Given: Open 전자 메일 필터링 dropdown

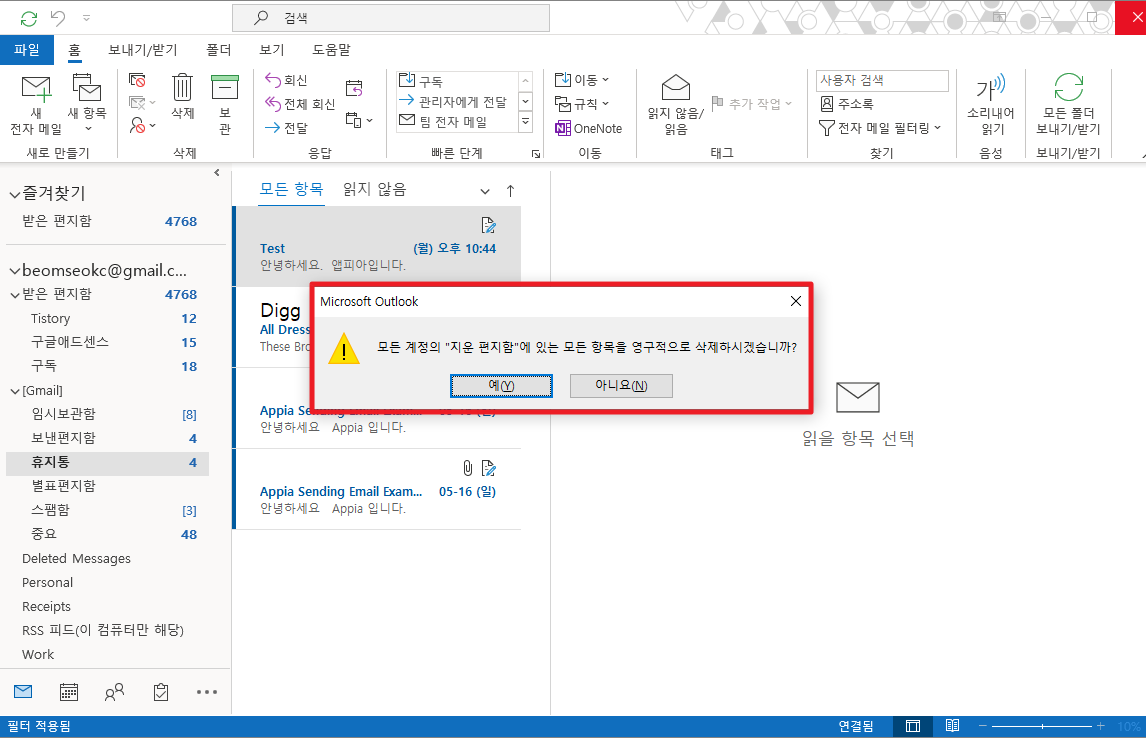Looking at the screenshot, I should [x=880, y=128].
